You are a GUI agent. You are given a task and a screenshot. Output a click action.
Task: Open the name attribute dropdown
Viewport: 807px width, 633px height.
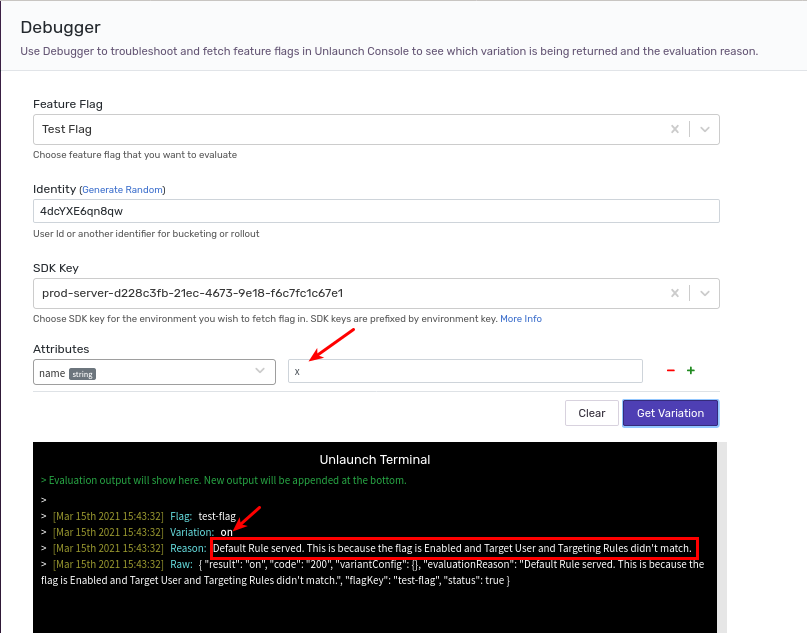pyautogui.click(x=154, y=372)
